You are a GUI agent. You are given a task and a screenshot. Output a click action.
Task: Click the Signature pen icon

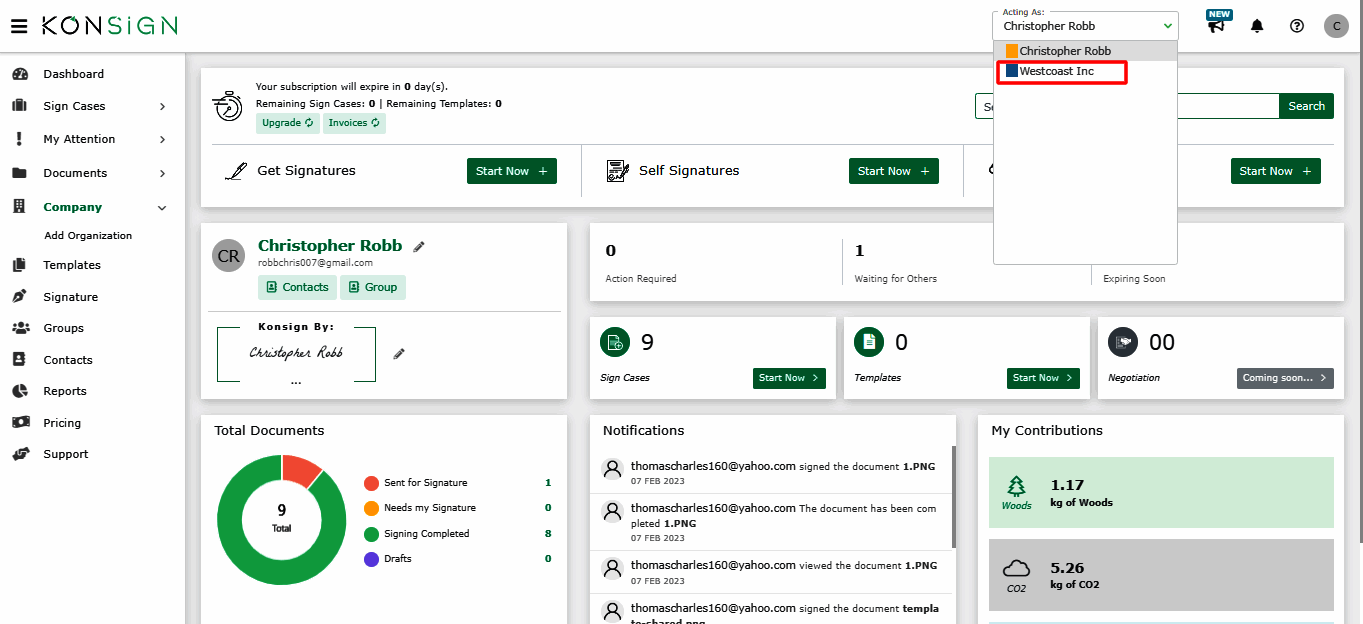click(x=19, y=297)
